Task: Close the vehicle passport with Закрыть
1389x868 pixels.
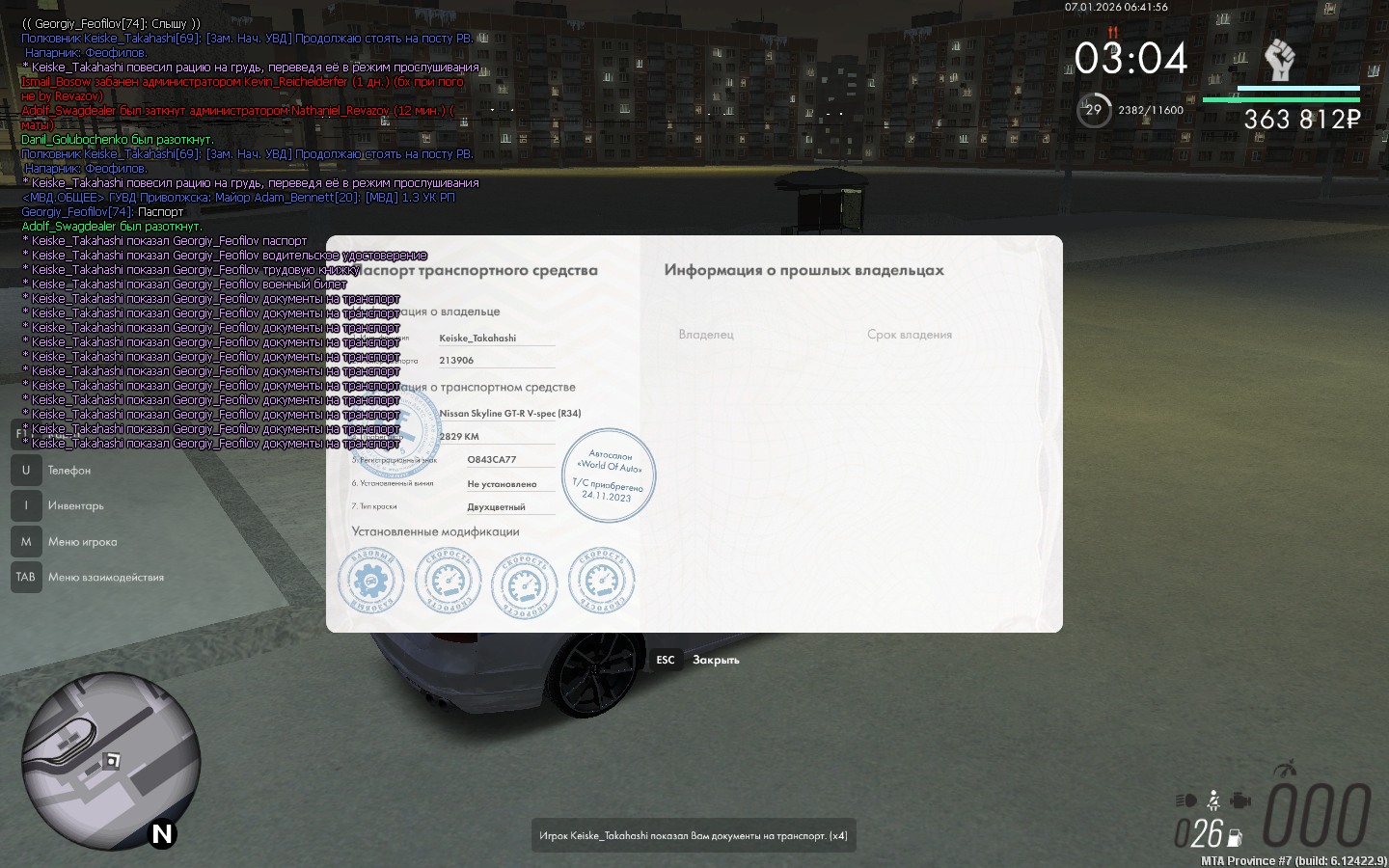Action: pos(716,661)
